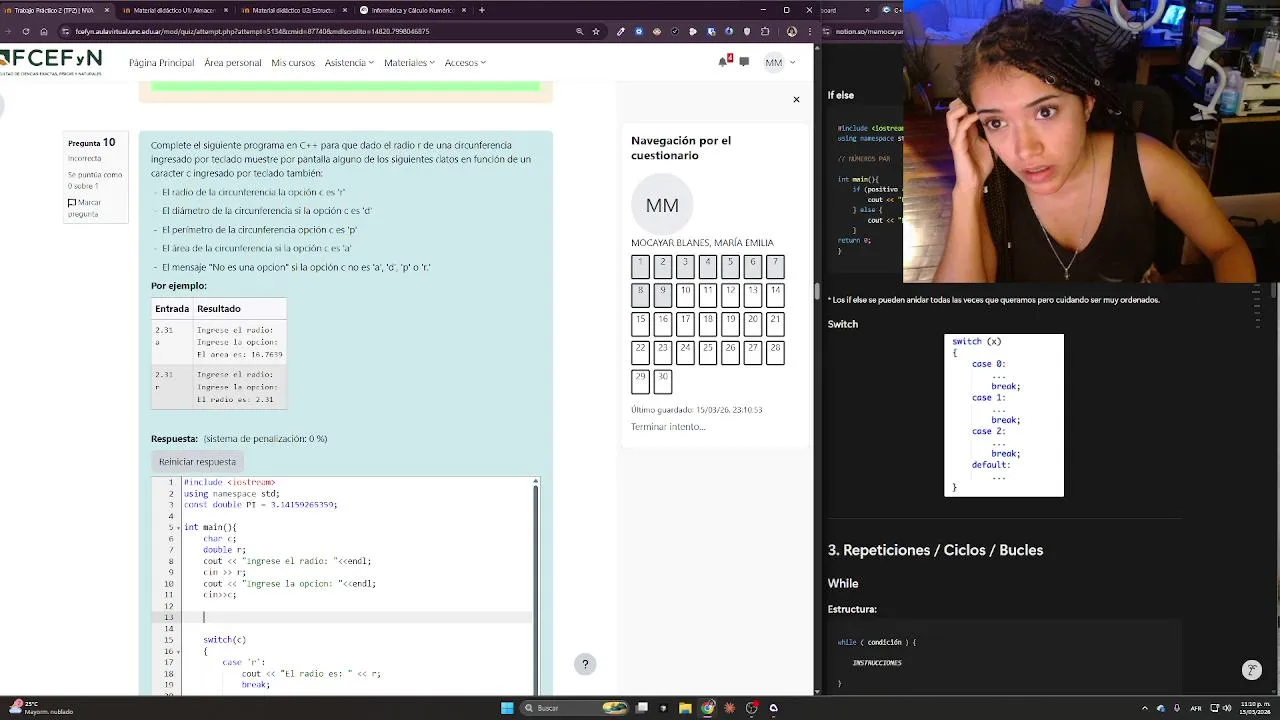Click the taskbar volume speaker icon

tap(1227, 708)
